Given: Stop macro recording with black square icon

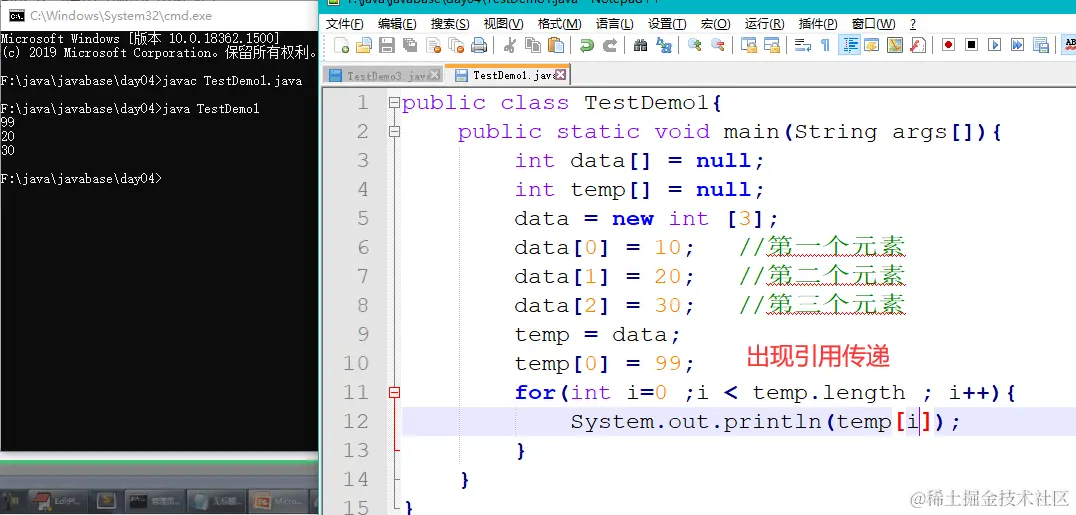Looking at the screenshot, I should [x=972, y=45].
